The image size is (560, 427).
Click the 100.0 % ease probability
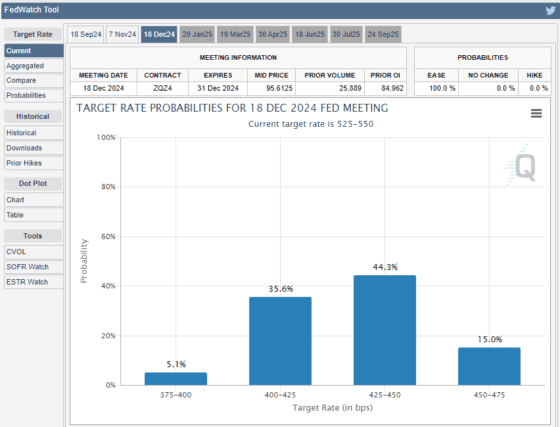point(442,88)
